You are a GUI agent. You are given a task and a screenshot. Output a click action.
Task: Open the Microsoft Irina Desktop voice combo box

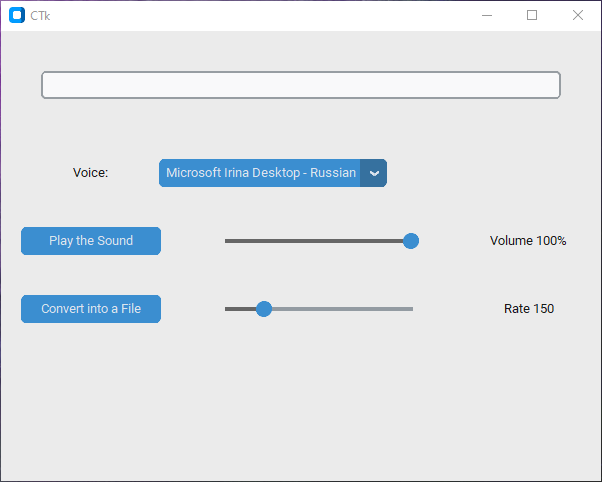click(273, 173)
